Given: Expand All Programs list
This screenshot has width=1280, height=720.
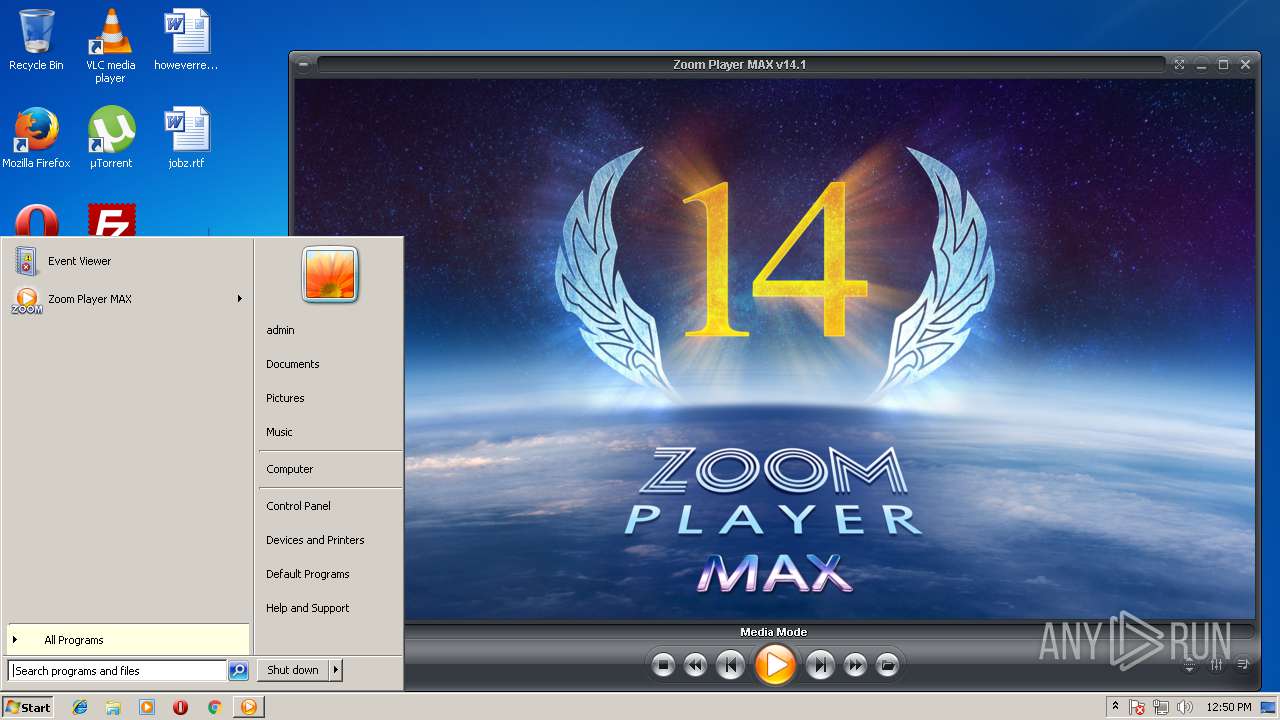Looking at the screenshot, I should coord(127,640).
